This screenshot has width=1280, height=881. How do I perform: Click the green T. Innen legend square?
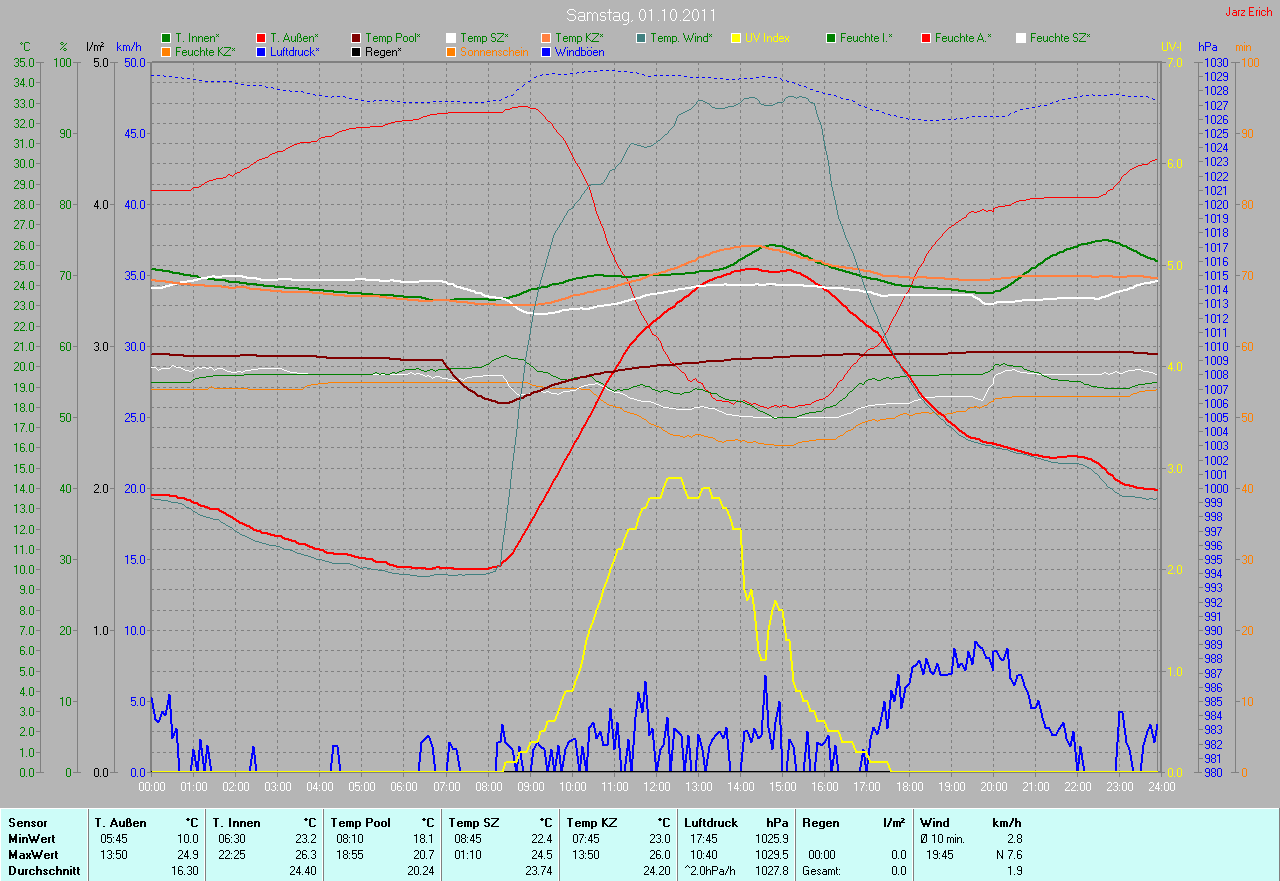[166, 38]
